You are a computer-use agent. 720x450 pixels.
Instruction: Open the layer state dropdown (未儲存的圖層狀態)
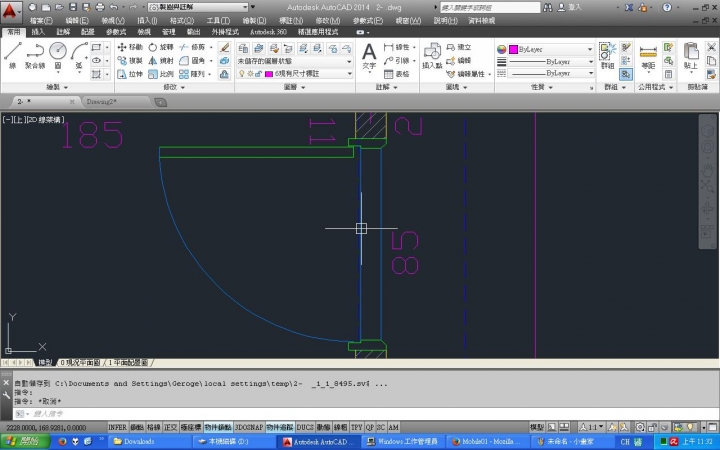(x=295, y=61)
